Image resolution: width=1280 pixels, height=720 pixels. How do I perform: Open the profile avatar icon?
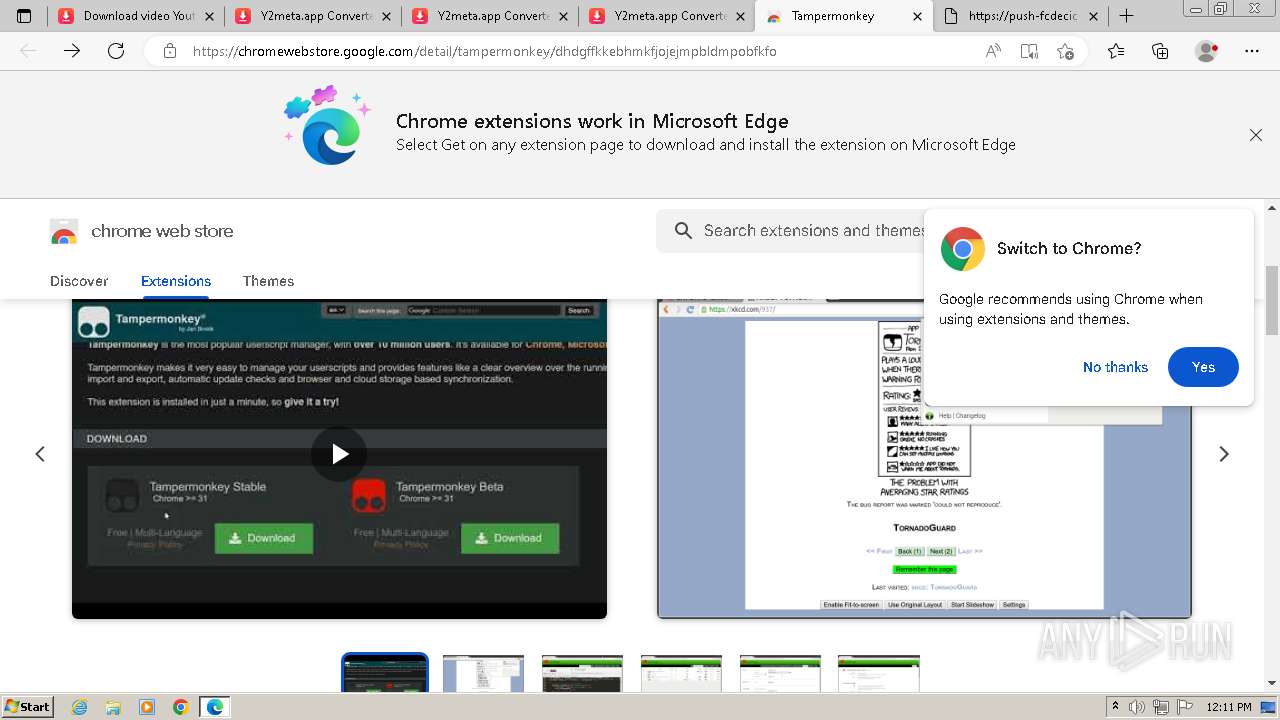(1207, 51)
